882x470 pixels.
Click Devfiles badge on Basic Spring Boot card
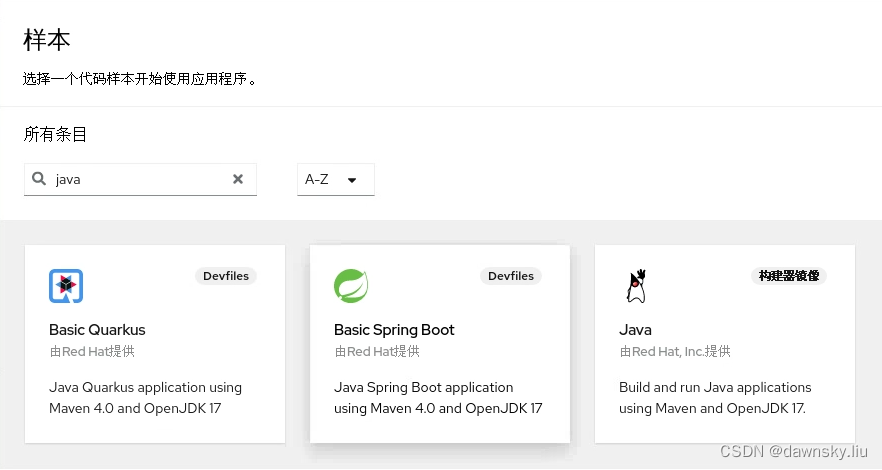(511, 276)
